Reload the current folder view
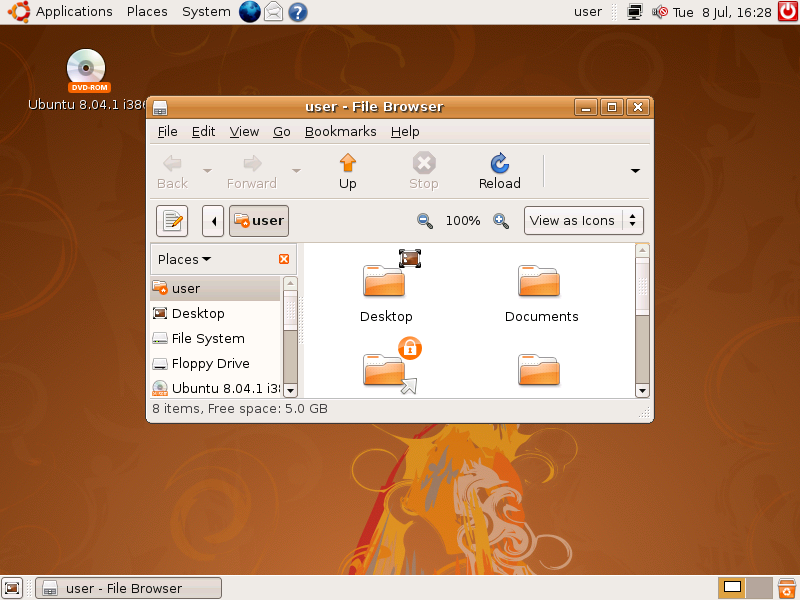 (499, 169)
